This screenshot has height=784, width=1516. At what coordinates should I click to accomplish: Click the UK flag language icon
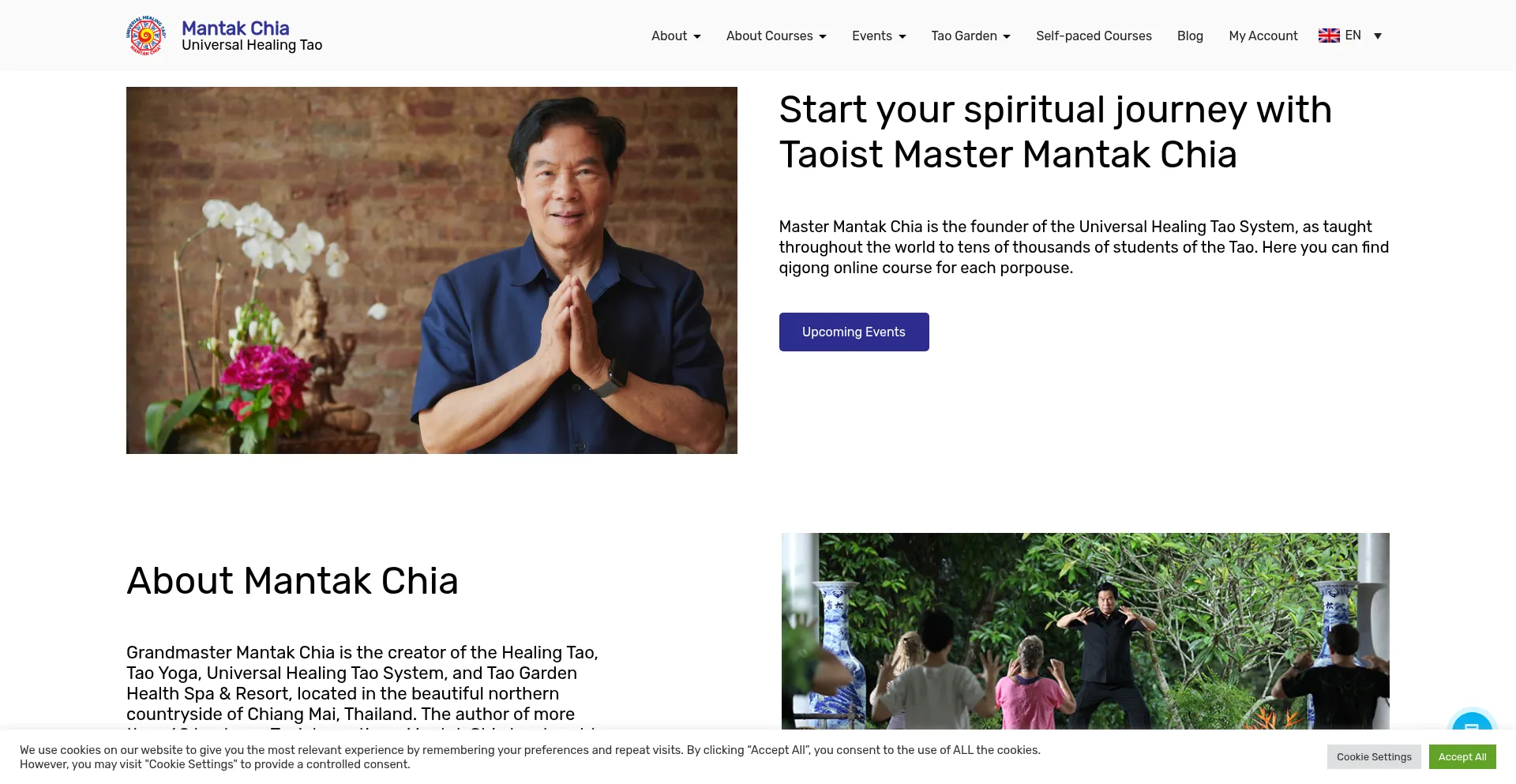[x=1329, y=36]
